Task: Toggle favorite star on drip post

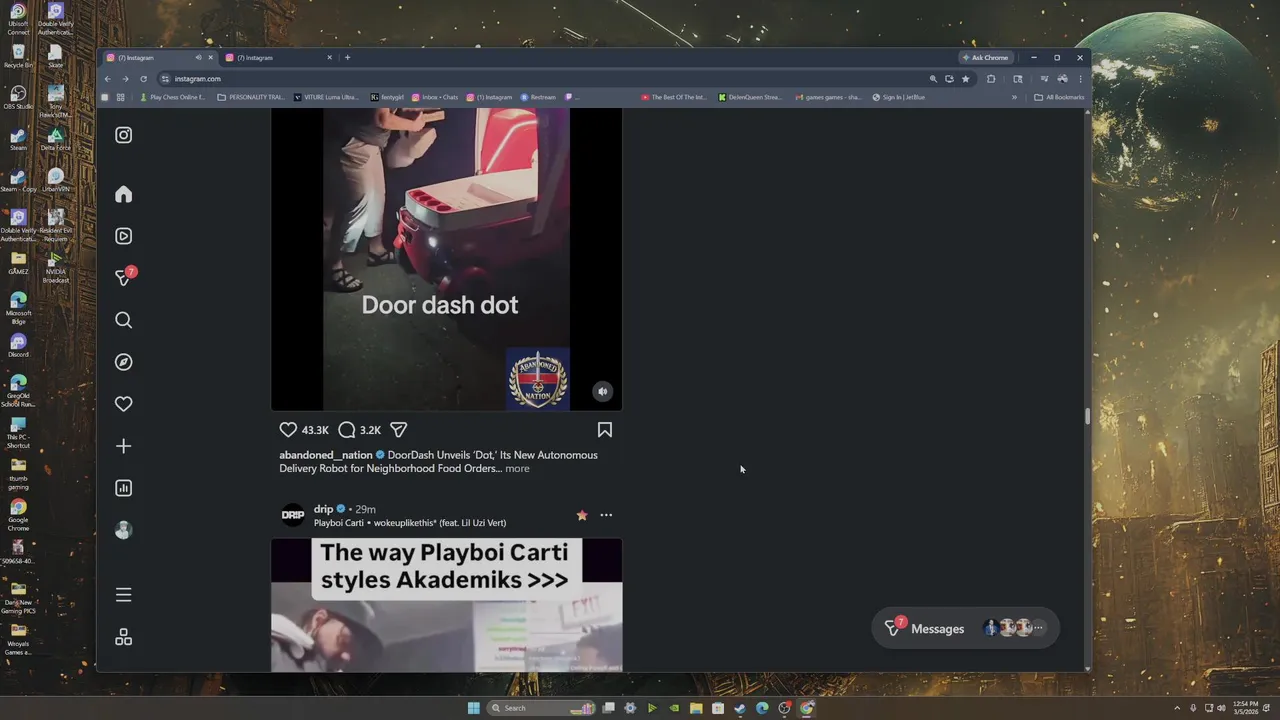Action: coord(581,515)
